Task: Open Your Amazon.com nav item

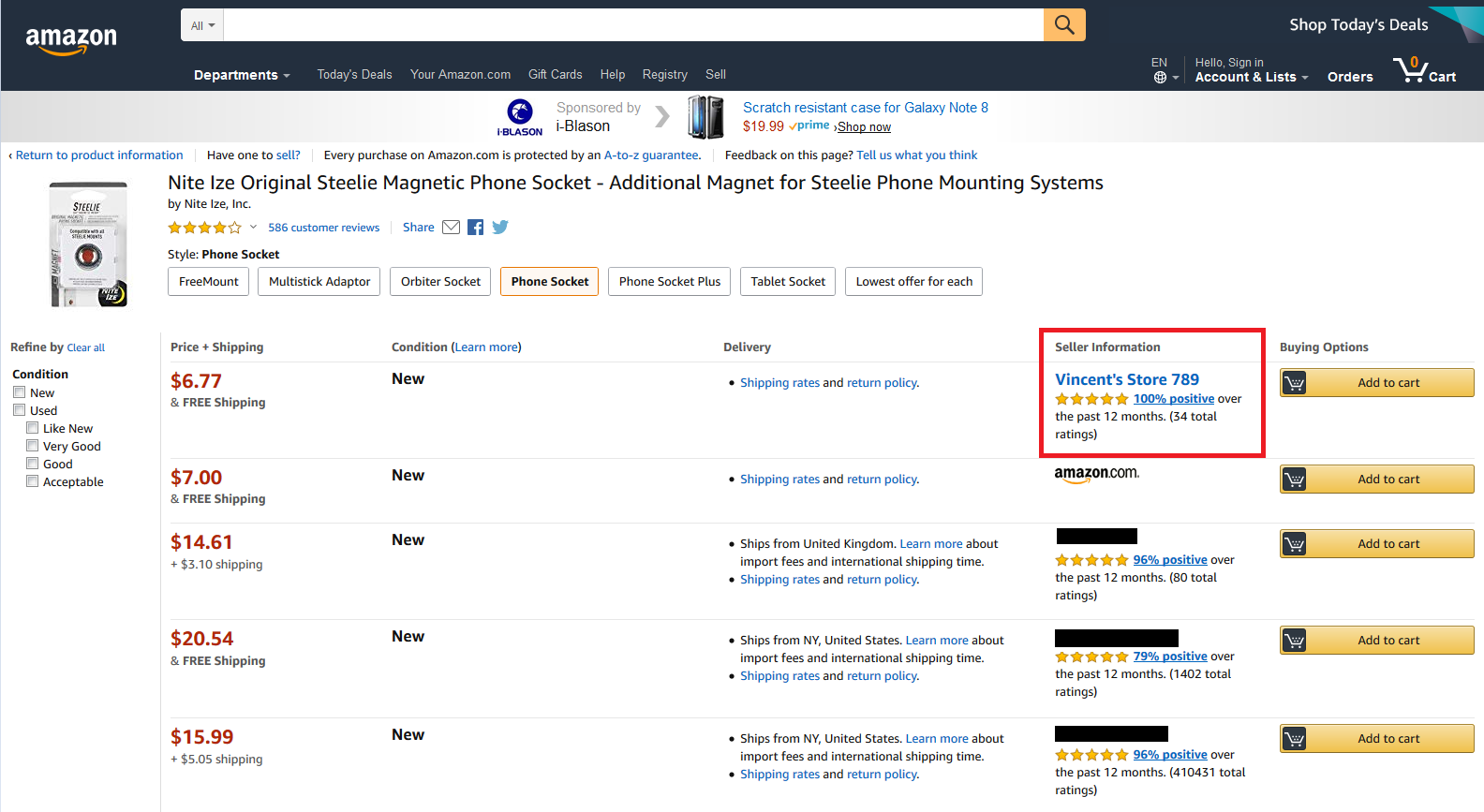Action: (460, 75)
